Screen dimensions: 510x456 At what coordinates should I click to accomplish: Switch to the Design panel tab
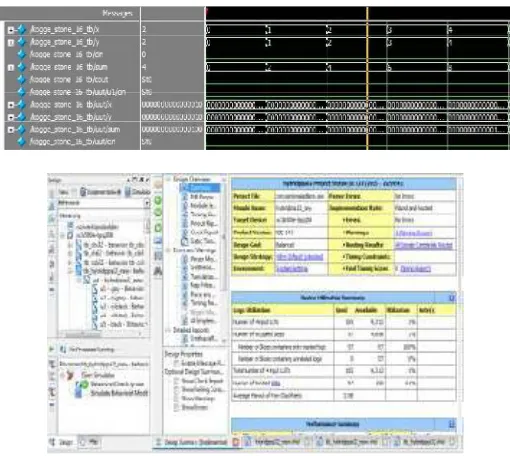[x=62, y=442]
